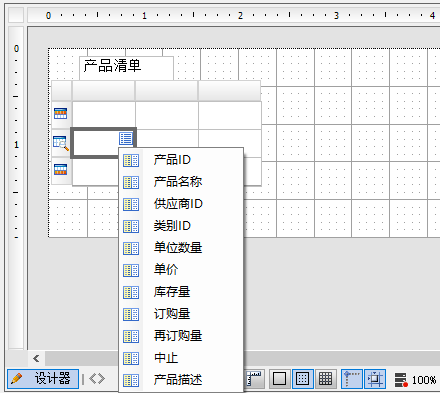Select the table header row handle
Screen dimensions: 440x393
(x=61, y=114)
